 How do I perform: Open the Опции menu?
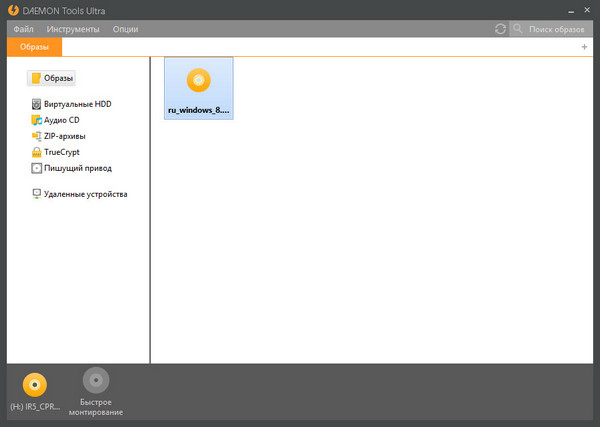point(125,29)
